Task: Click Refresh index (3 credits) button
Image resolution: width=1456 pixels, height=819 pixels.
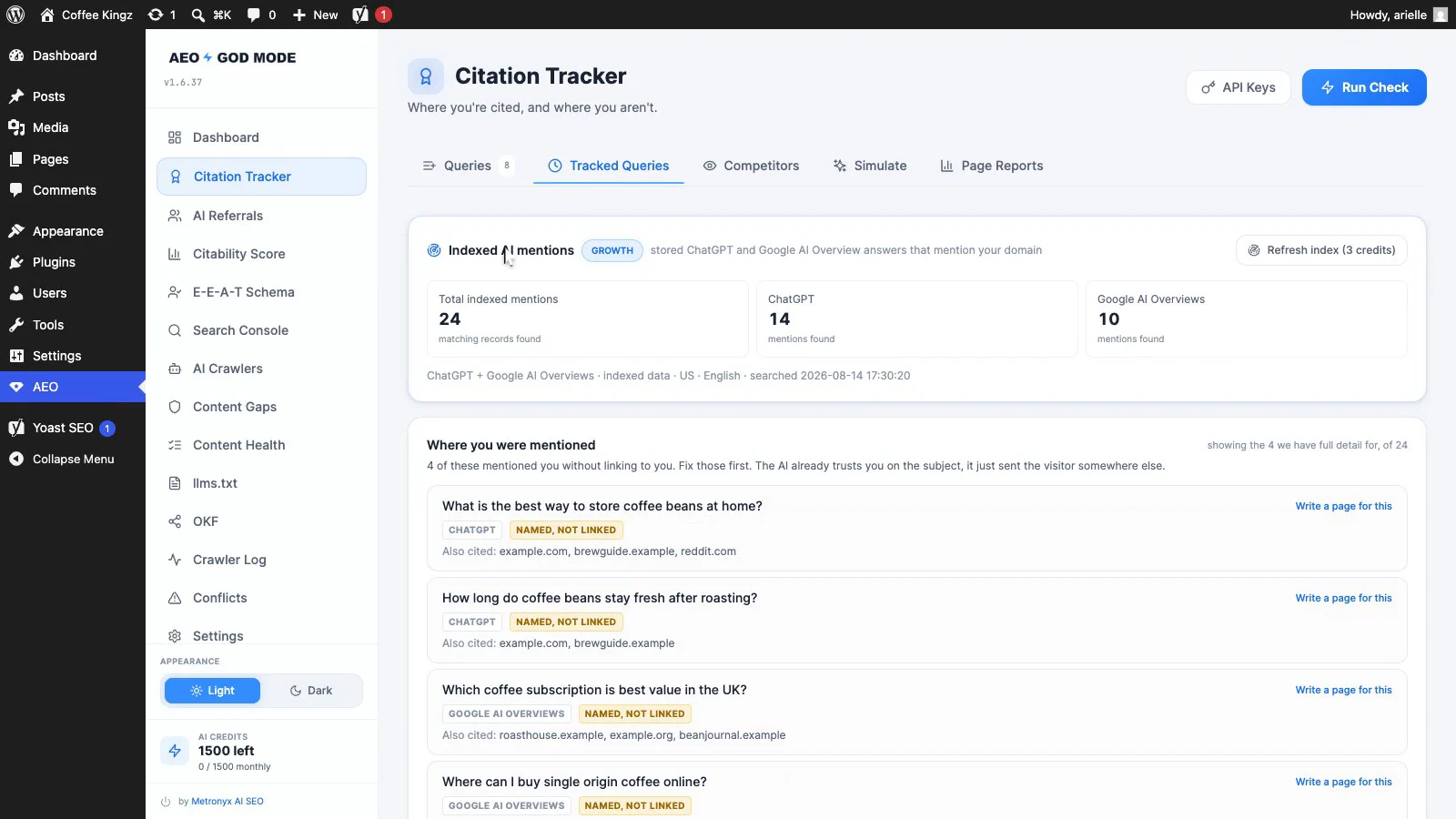Action: point(1321,250)
